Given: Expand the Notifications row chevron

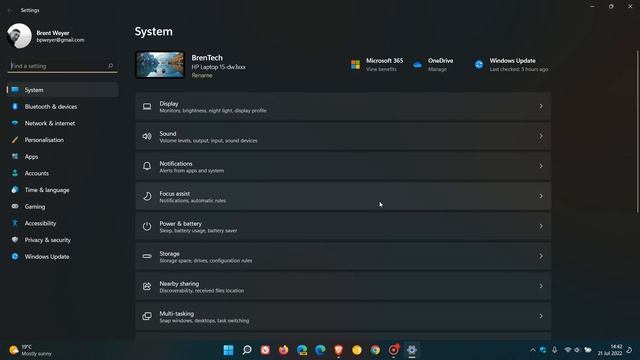Looking at the screenshot, I should tap(541, 166).
